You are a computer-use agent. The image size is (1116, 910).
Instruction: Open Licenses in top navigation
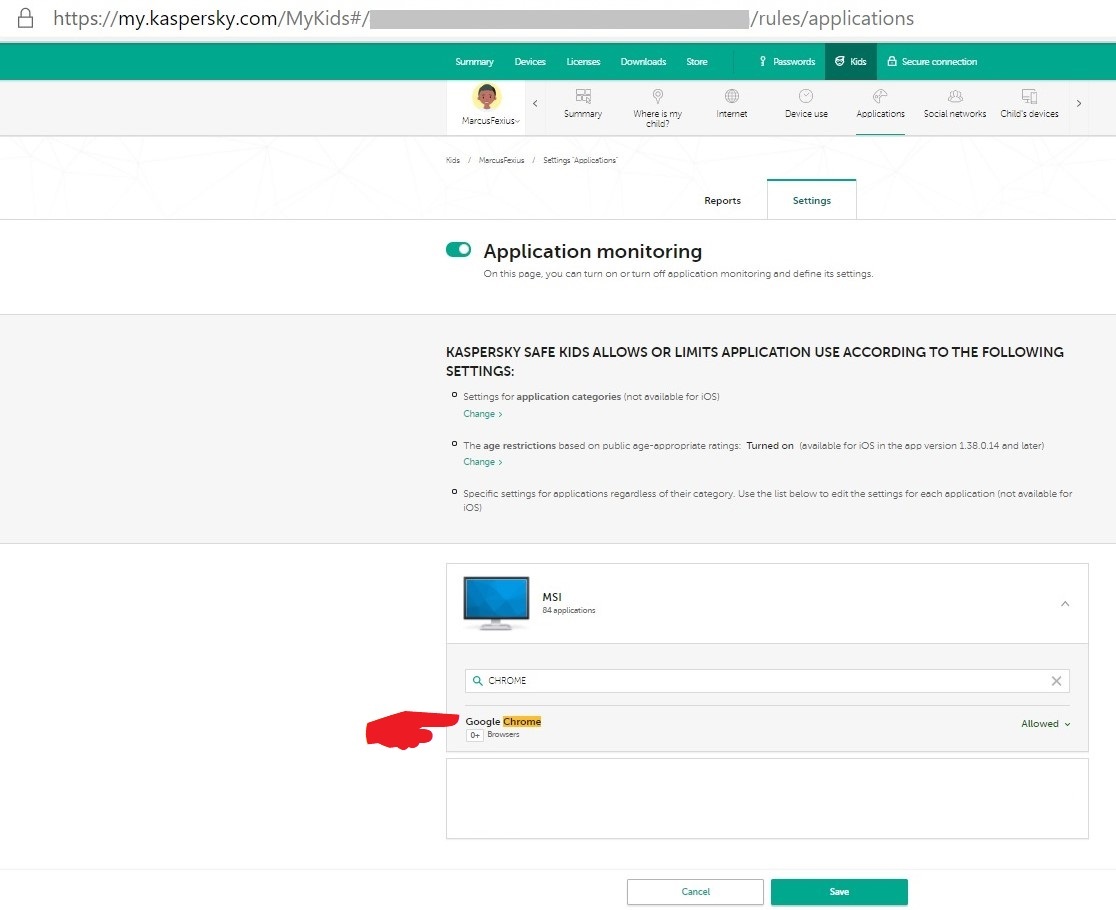coord(583,62)
